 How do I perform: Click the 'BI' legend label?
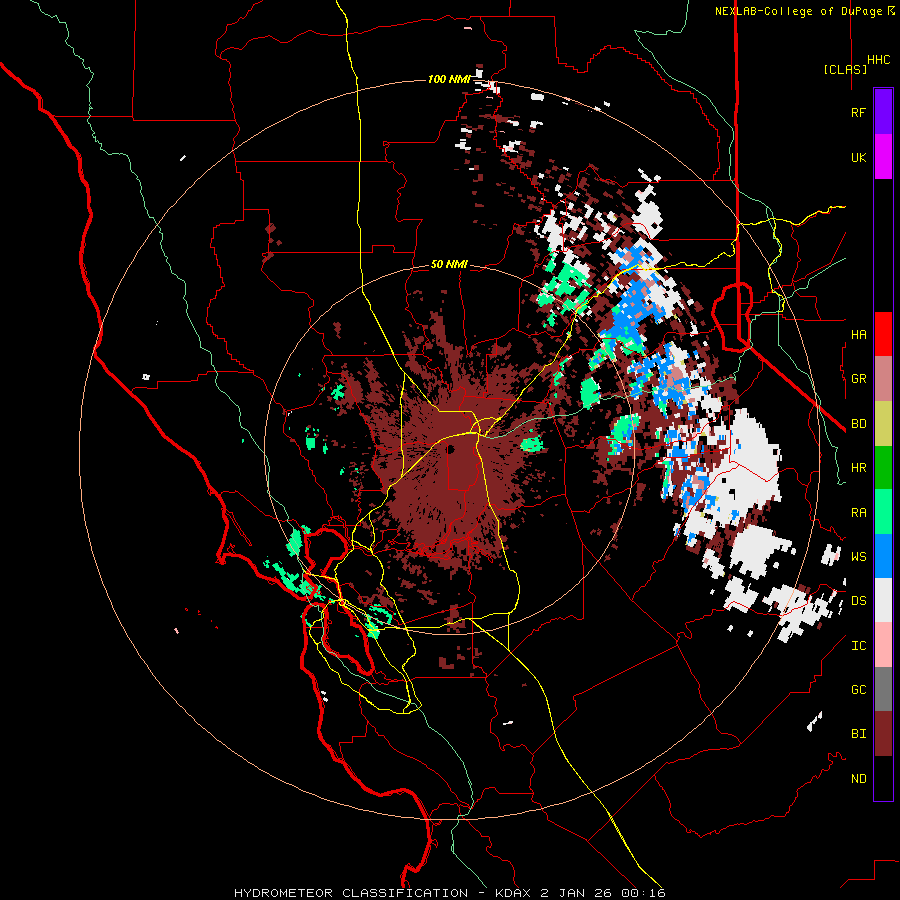[858, 734]
